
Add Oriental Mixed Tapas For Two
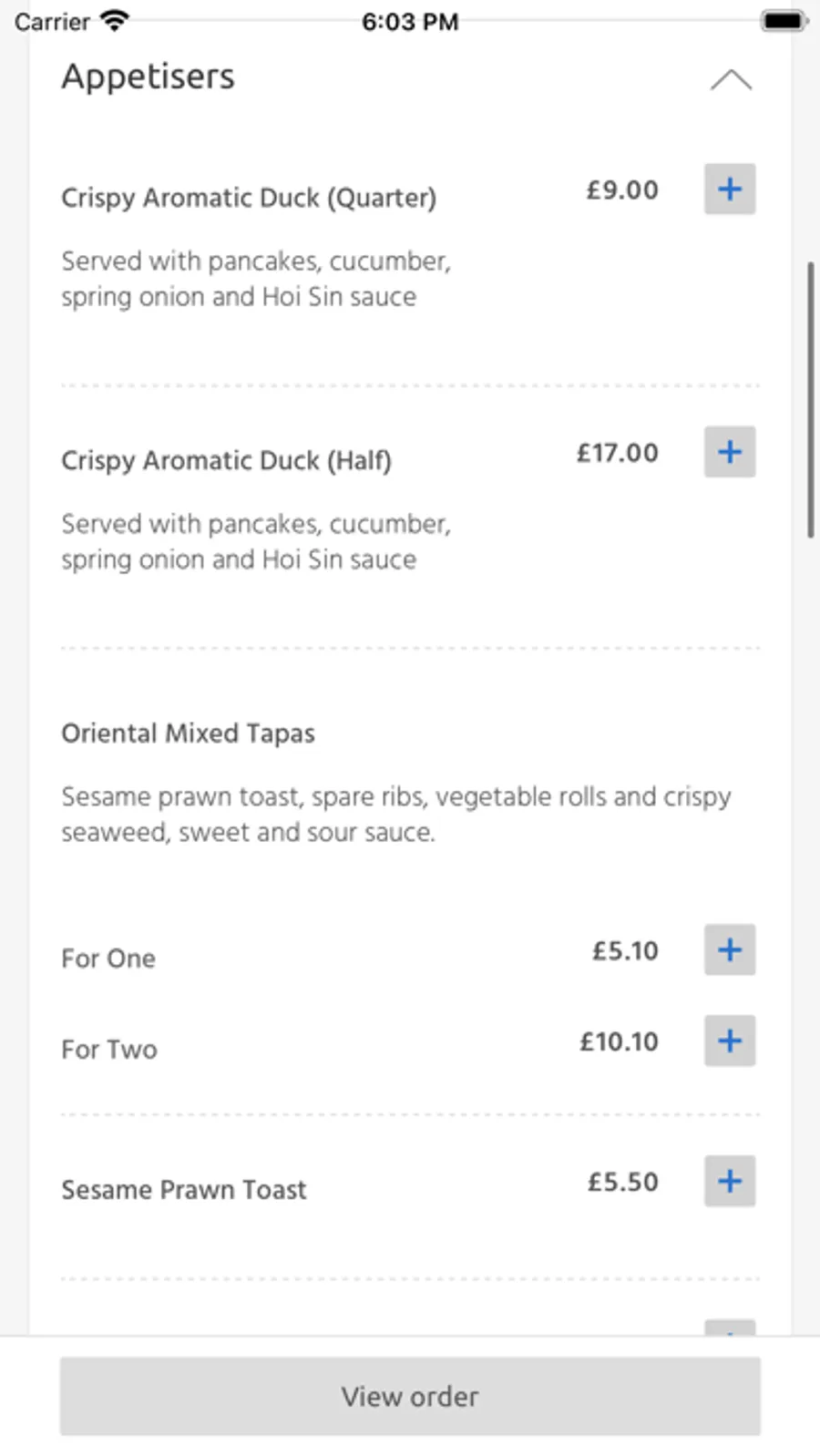[729, 1041]
